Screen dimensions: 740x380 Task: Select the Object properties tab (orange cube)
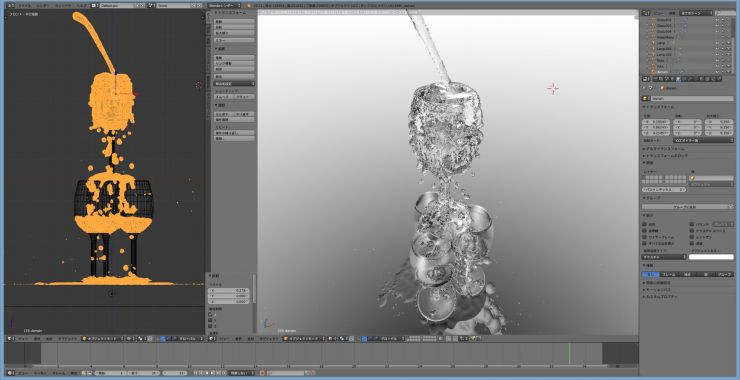point(679,79)
